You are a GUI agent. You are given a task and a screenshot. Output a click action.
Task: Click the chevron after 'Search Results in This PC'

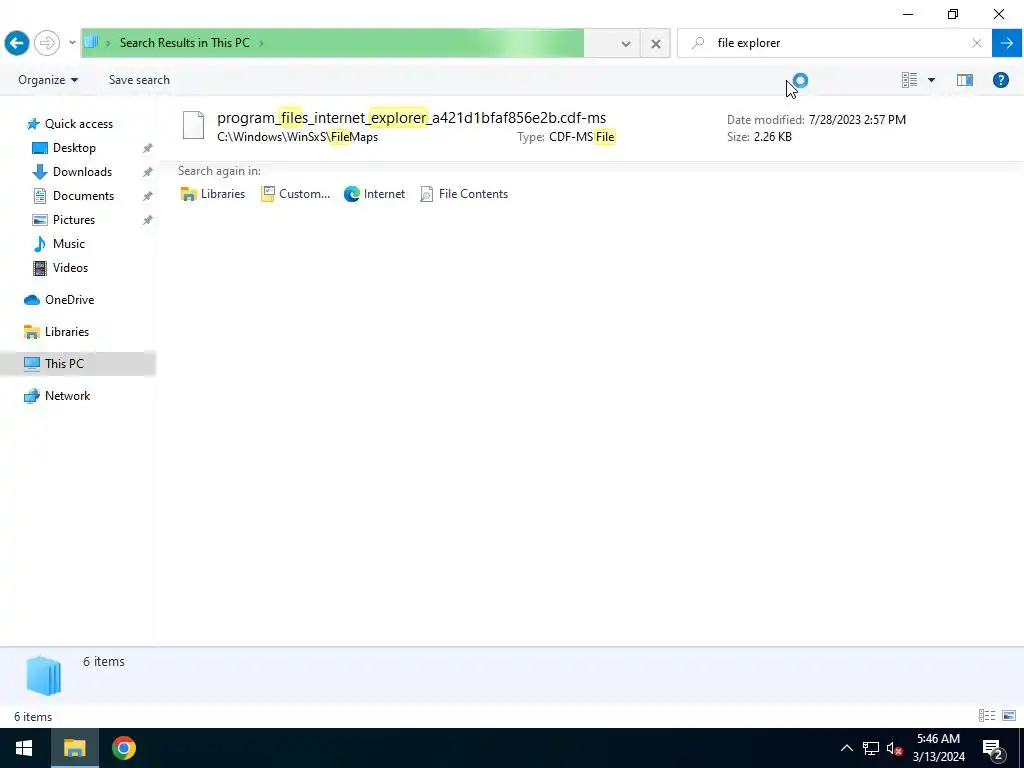[x=261, y=43]
